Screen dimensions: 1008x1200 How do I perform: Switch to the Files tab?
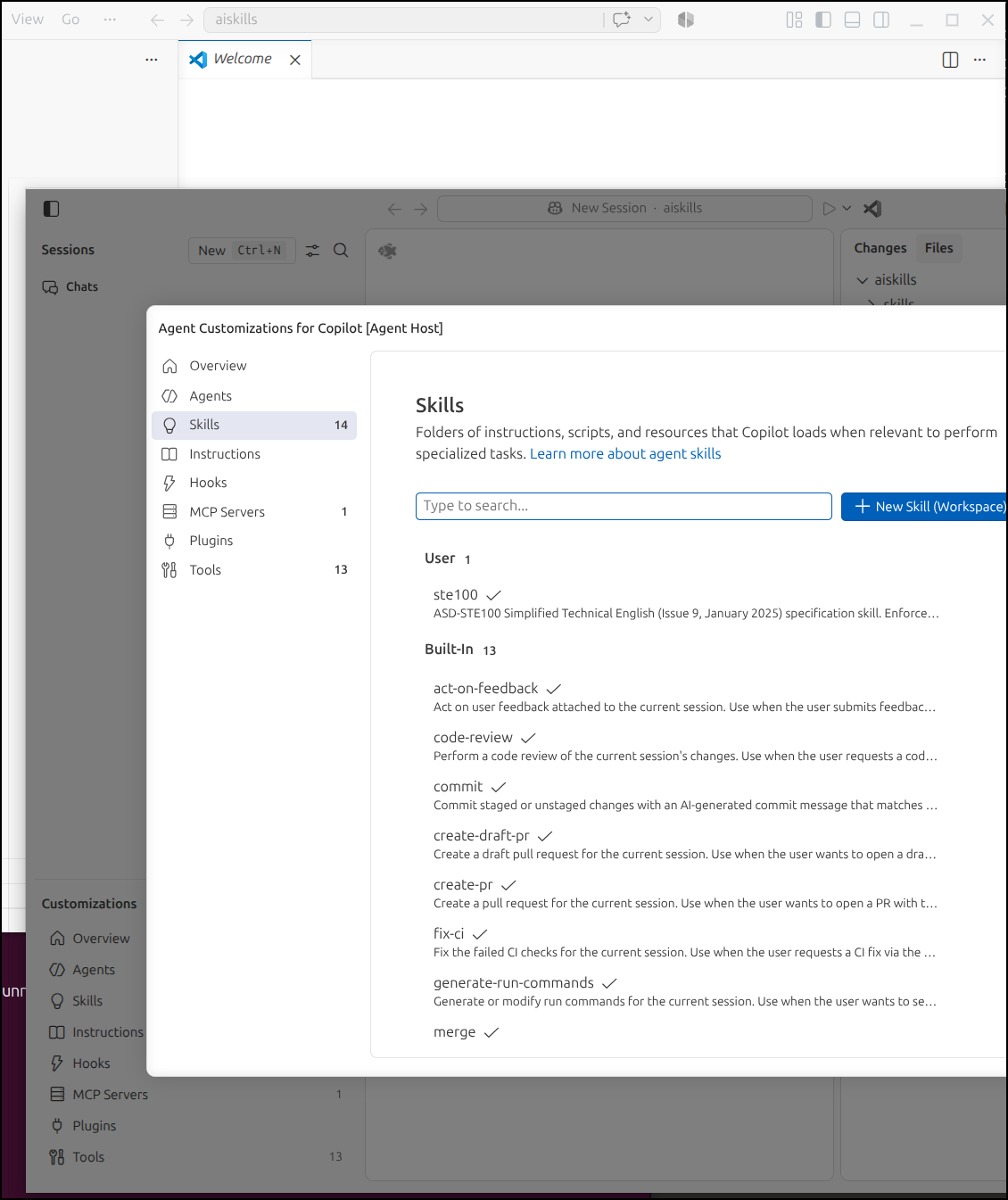point(938,248)
